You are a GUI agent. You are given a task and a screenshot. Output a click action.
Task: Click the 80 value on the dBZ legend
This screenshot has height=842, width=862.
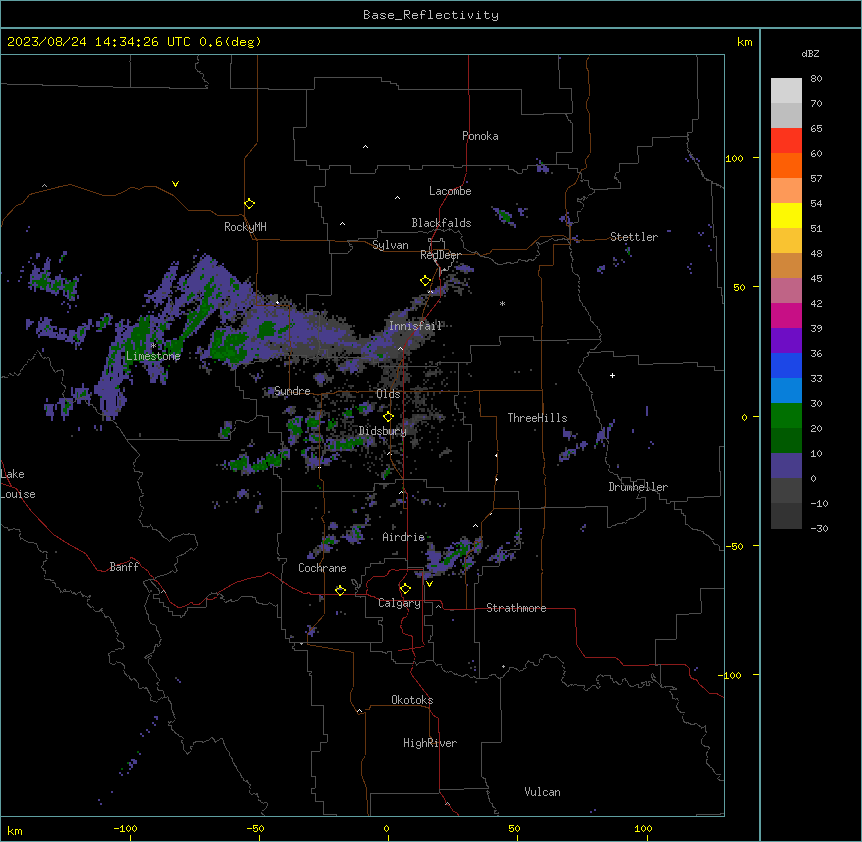[x=816, y=79]
